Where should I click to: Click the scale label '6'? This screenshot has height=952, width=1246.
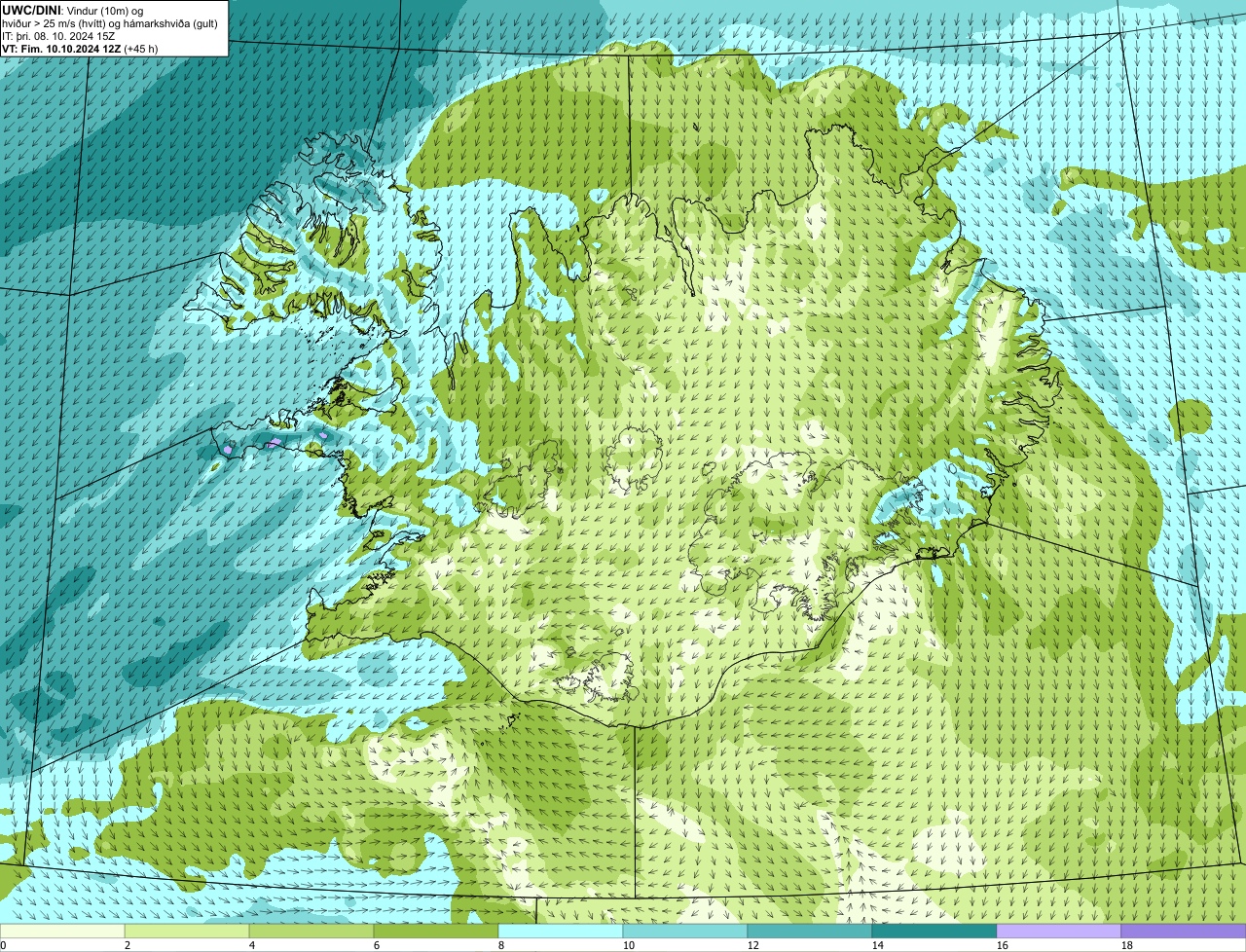pos(377,945)
